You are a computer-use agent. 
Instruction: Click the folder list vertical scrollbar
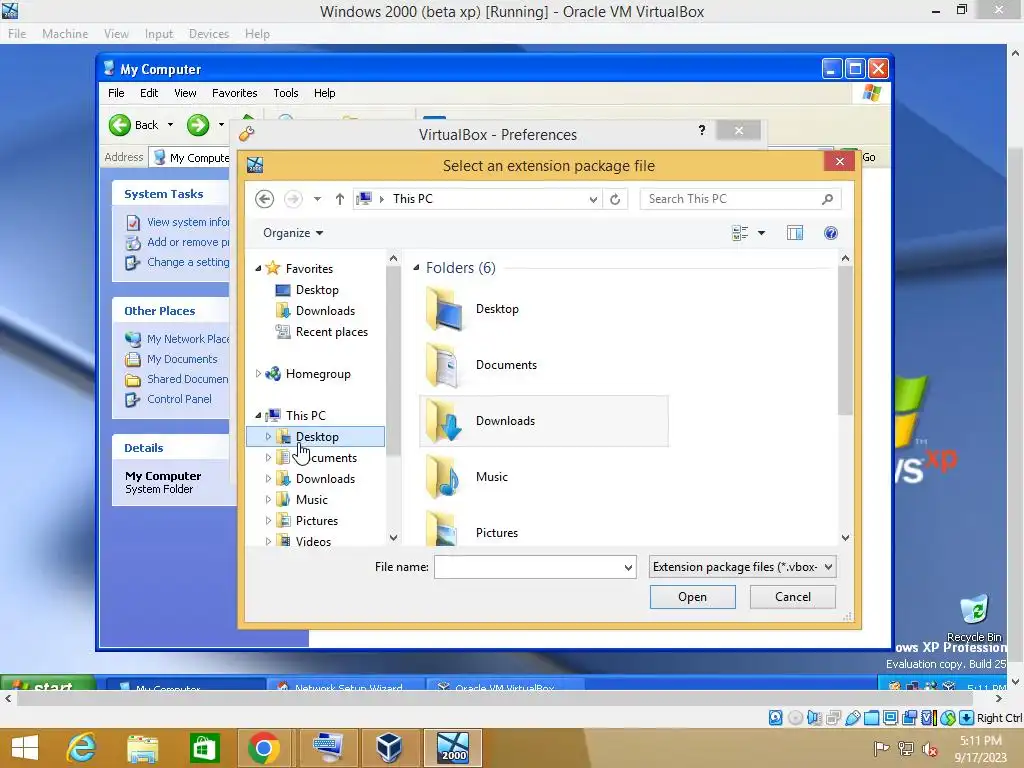(845, 340)
